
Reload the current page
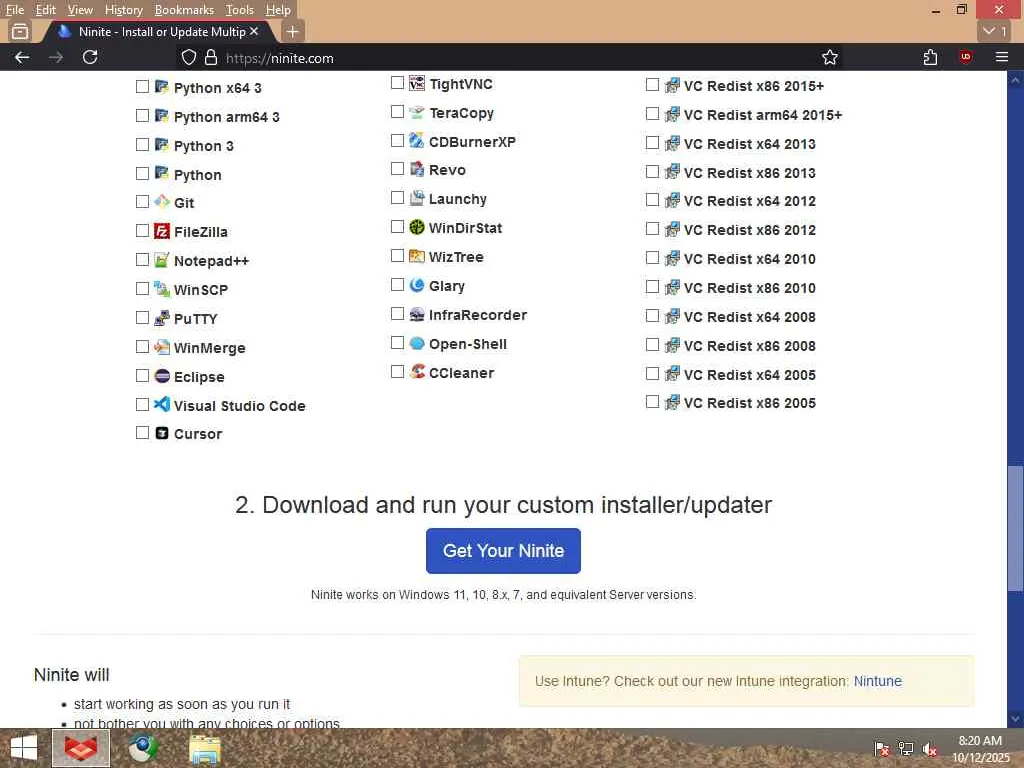[90, 57]
